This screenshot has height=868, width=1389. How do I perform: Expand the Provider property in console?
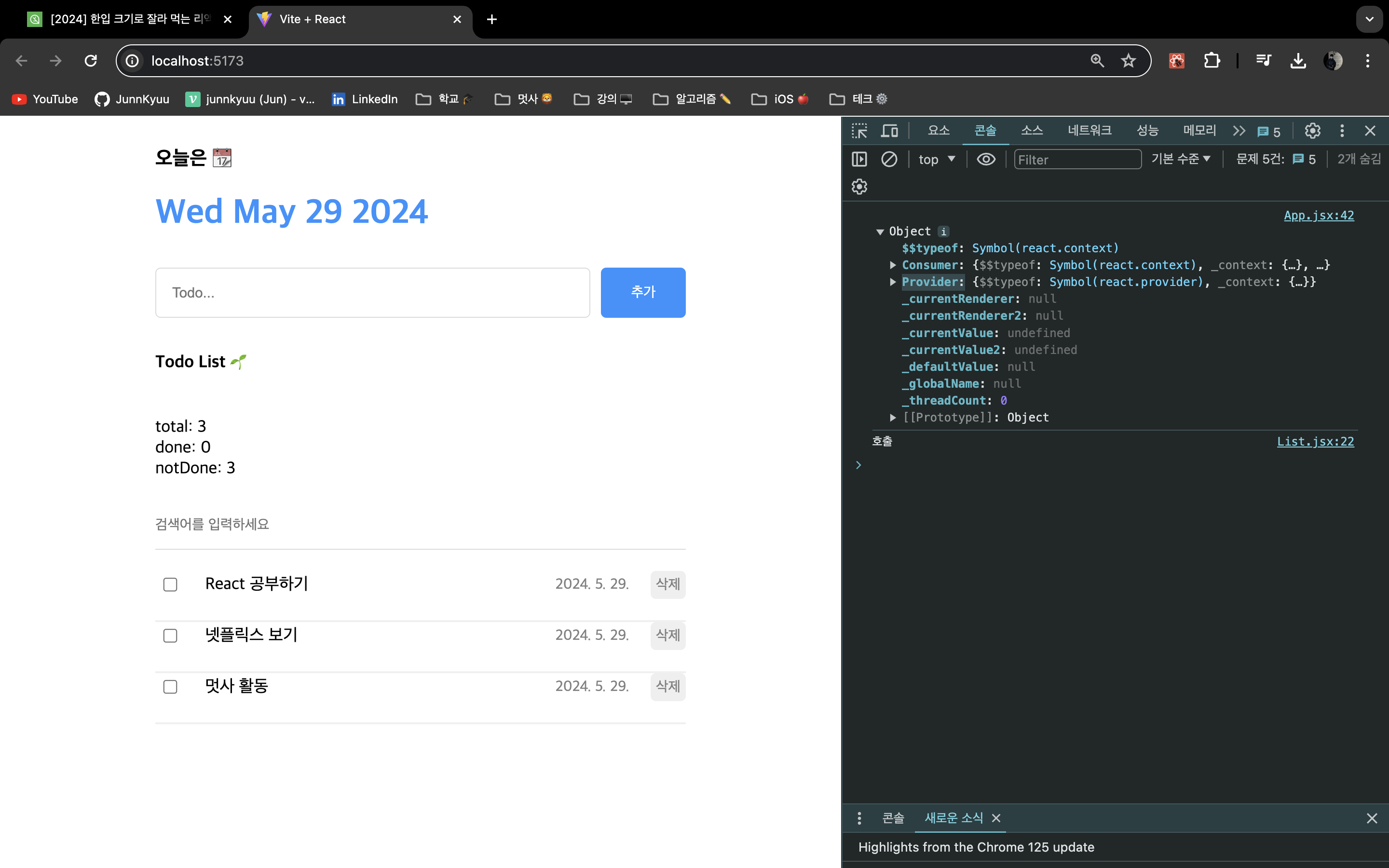[893, 282]
